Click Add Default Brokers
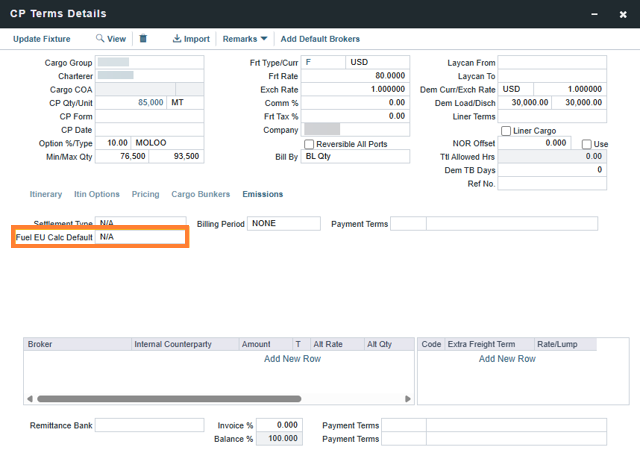Image resolution: width=640 pixels, height=453 pixels. click(x=320, y=39)
